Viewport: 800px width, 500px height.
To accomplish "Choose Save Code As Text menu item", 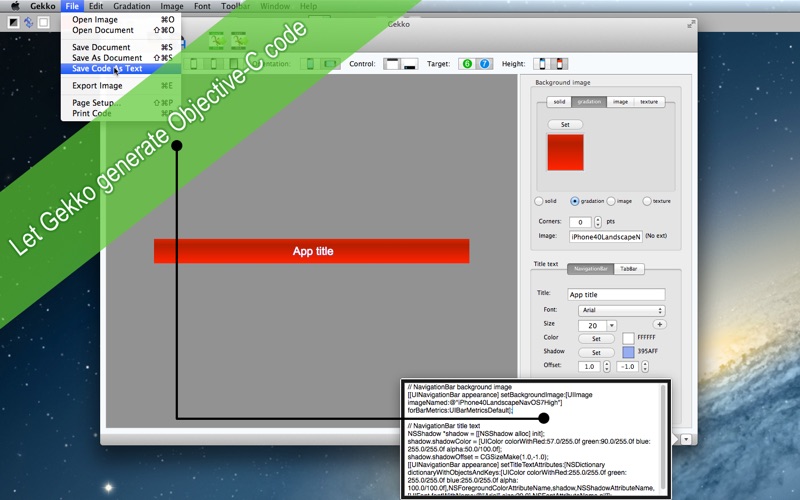I will point(121,68).
